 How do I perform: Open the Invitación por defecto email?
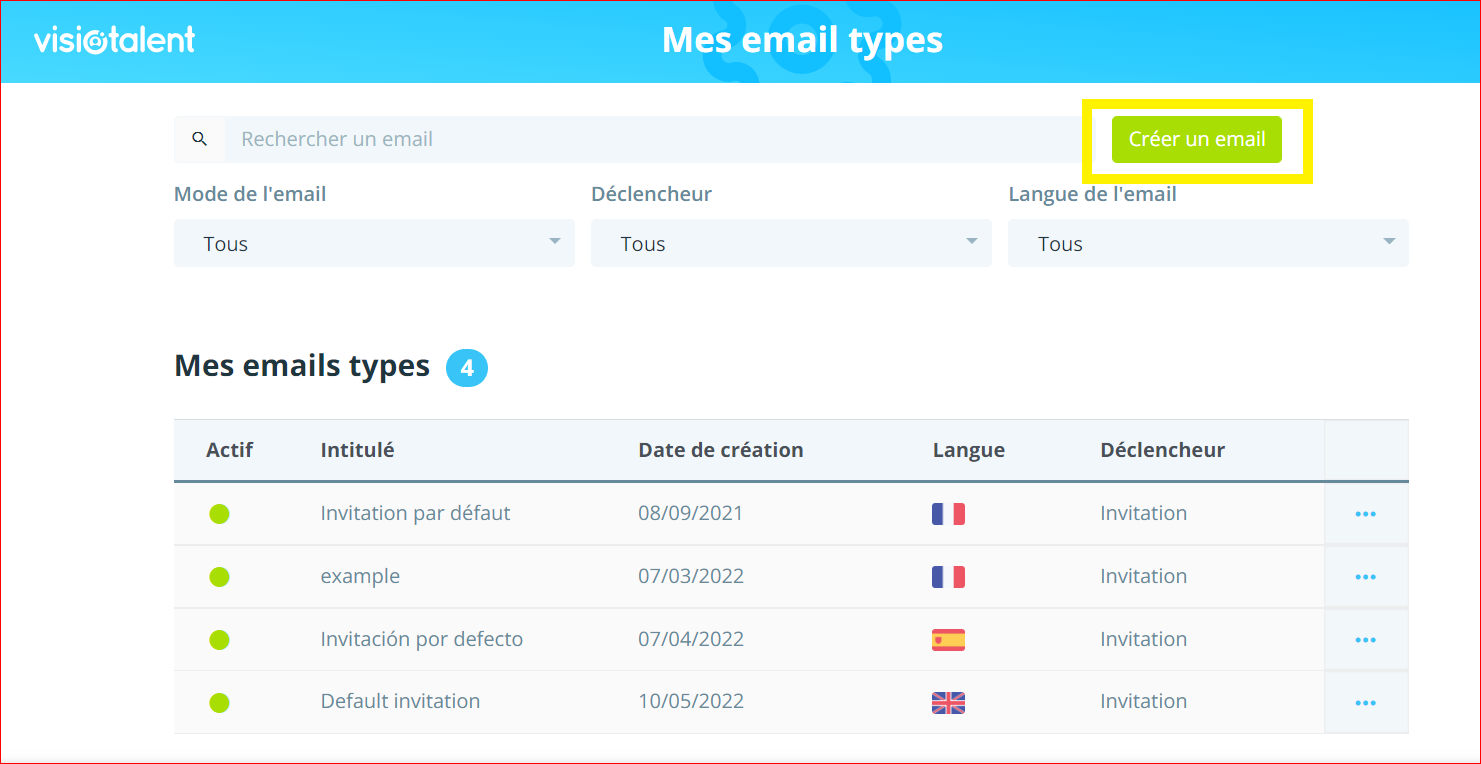(x=421, y=640)
